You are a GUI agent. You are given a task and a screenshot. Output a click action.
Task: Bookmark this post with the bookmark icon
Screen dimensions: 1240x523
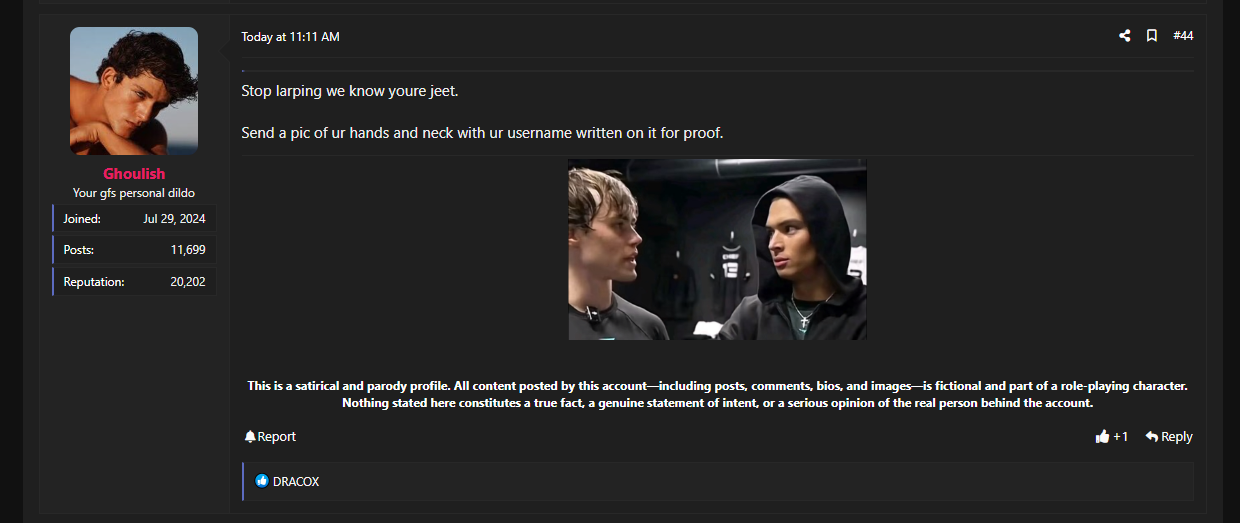click(1152, 36)
